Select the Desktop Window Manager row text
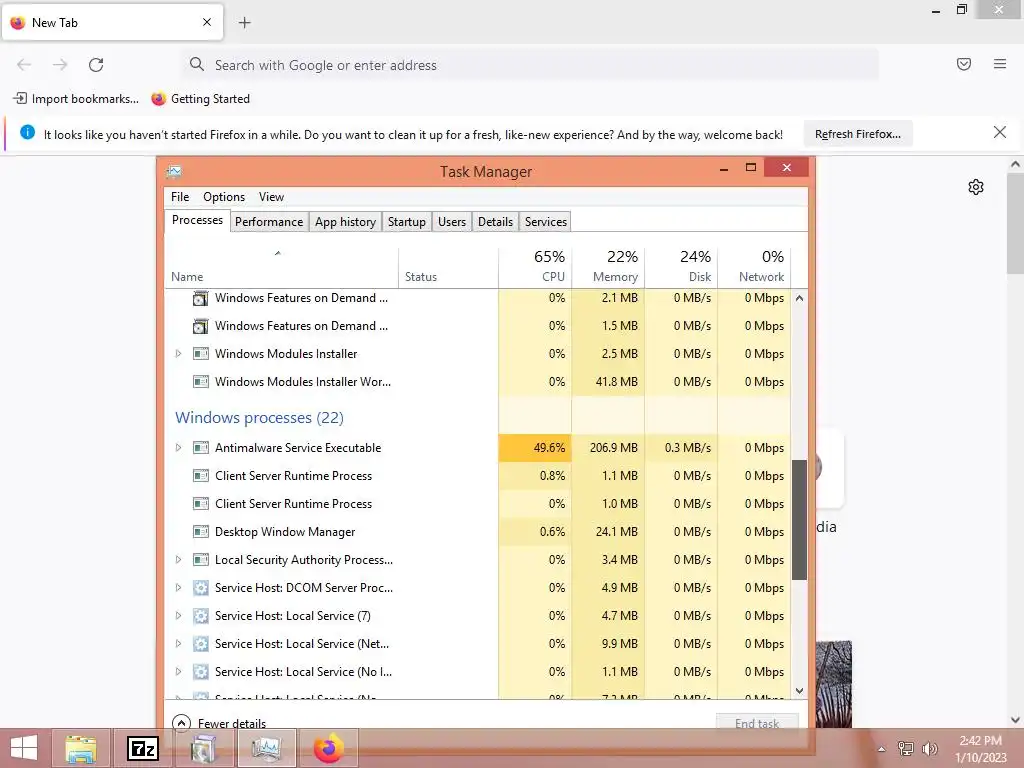Screen dimensions: 1024x768 click(x=285, y=532)
